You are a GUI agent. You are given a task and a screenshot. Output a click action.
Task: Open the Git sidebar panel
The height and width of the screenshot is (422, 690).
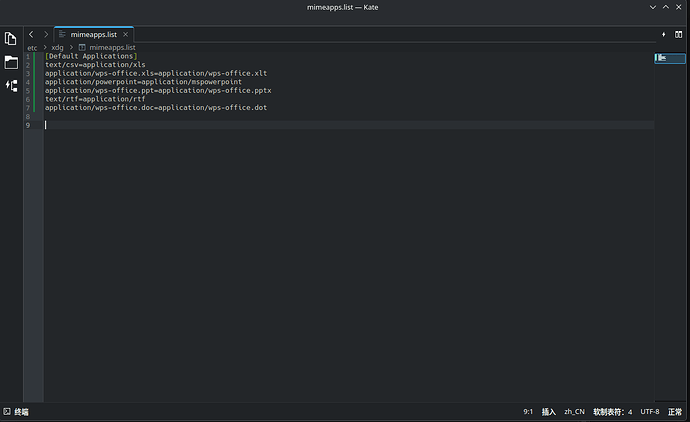(11, 85)
